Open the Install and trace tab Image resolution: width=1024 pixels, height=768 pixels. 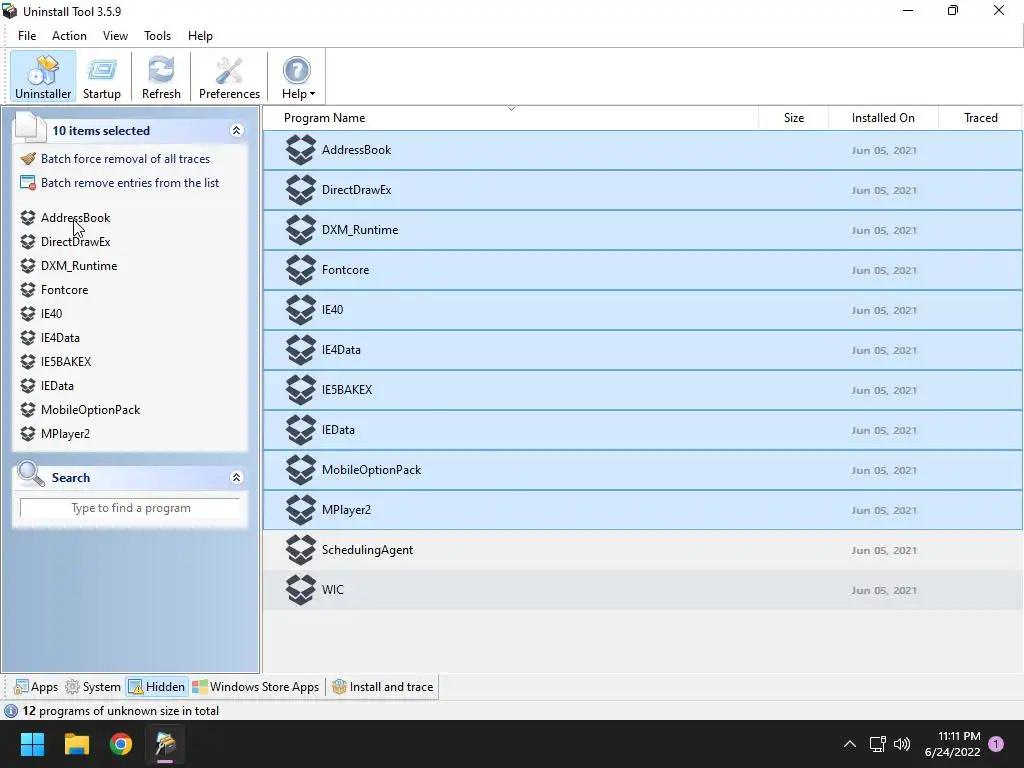click(383, 687)
